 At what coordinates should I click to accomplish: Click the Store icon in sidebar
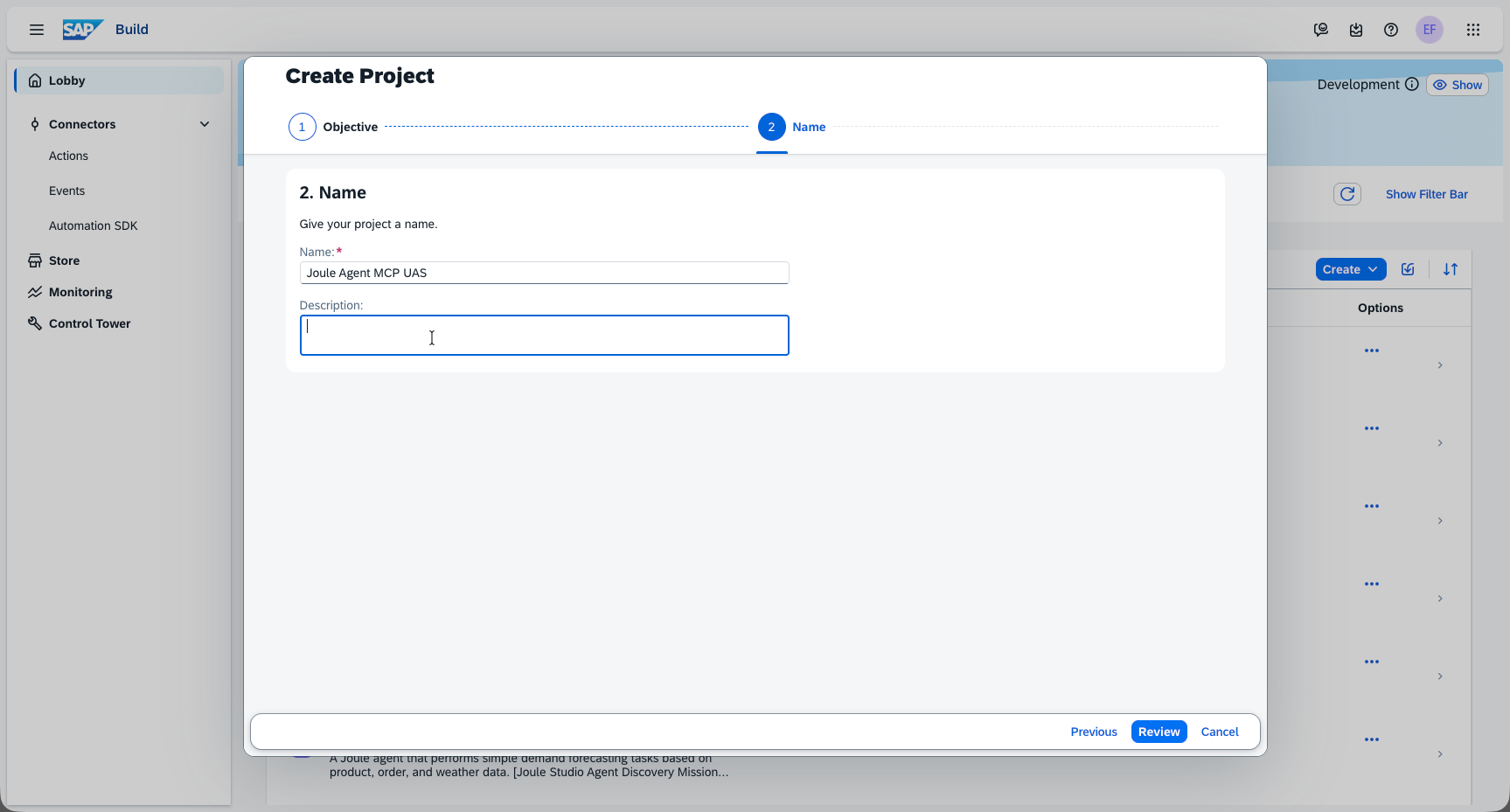click(x=35, y=260)
